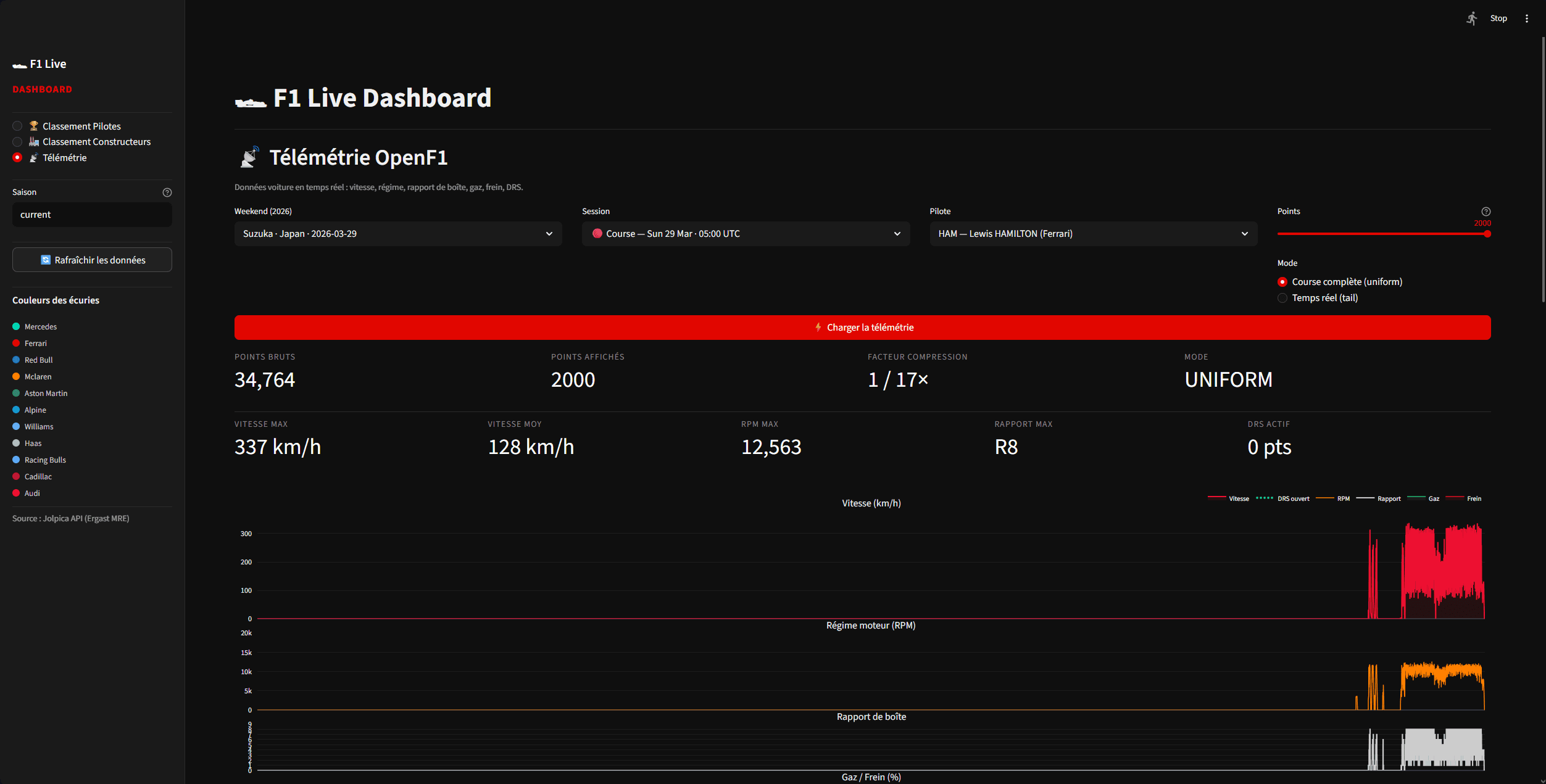Click the satellite icon next to Télémétrie OpenF1
1546x784 pixels.
pos(249,157)
